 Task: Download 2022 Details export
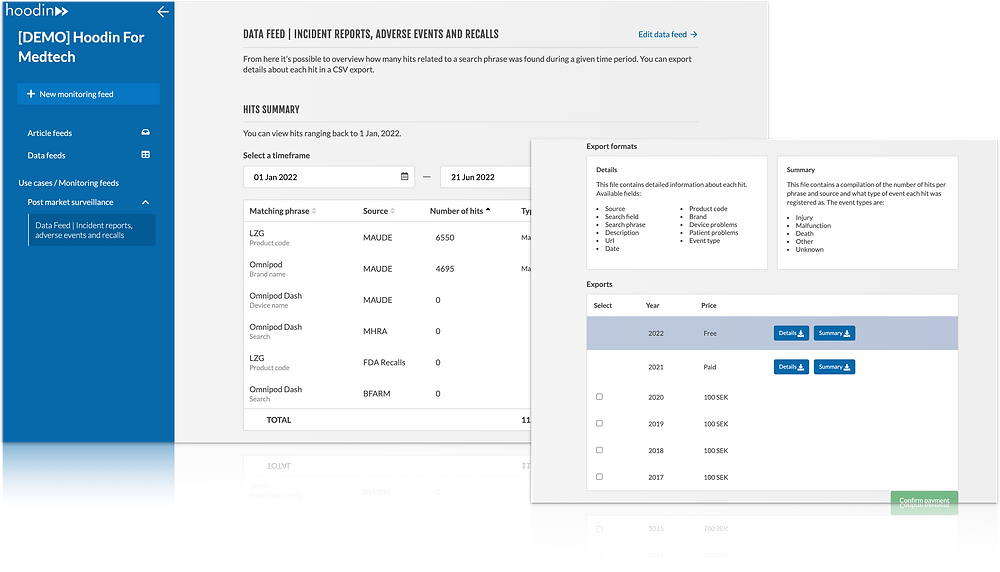pyautogui.click(x=791, y=333)
